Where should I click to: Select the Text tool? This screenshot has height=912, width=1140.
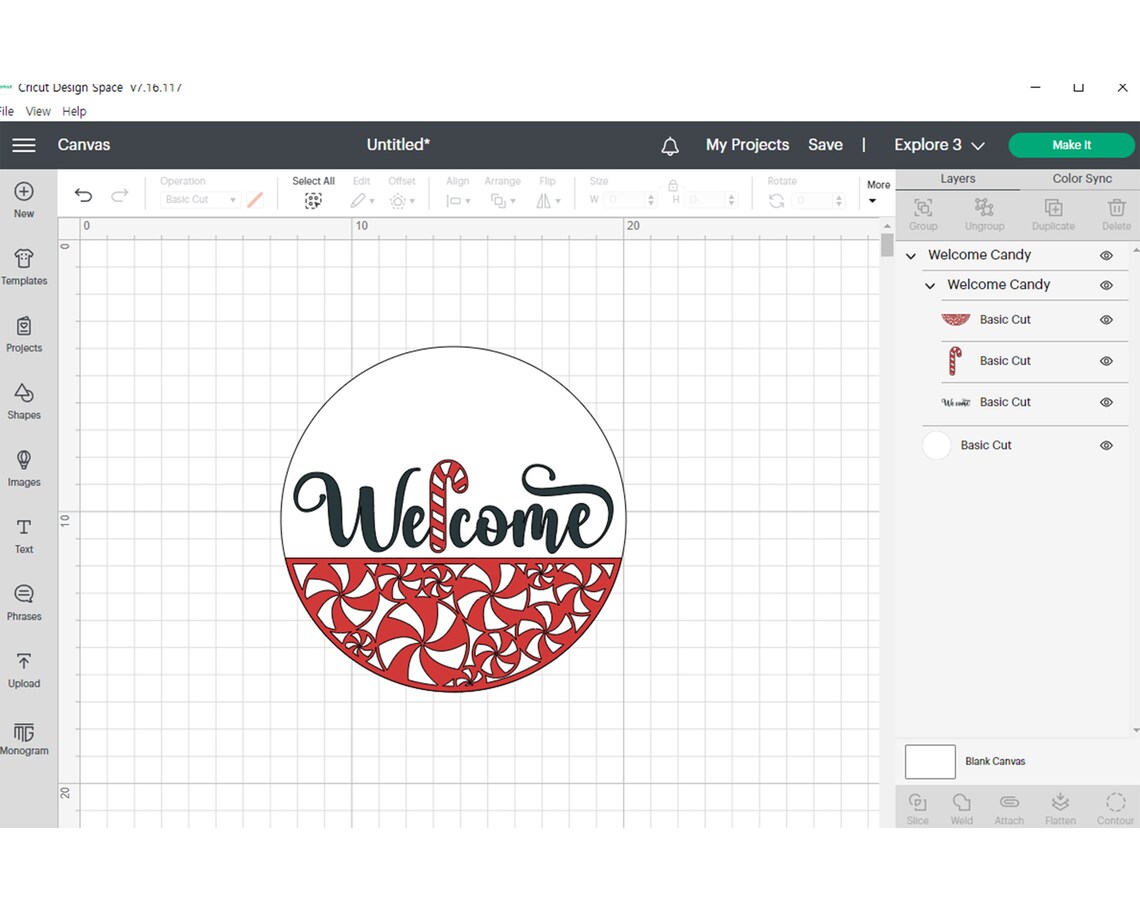click(24, 535)
